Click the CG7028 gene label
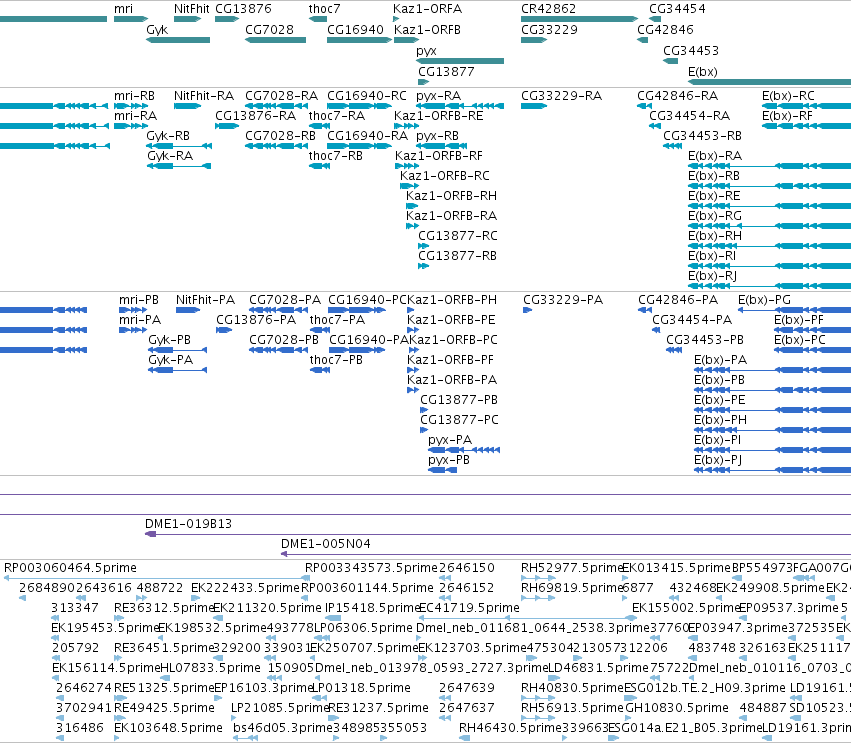Screen dimensions: 851x743 pyautogui.click(x=269, y=29)
